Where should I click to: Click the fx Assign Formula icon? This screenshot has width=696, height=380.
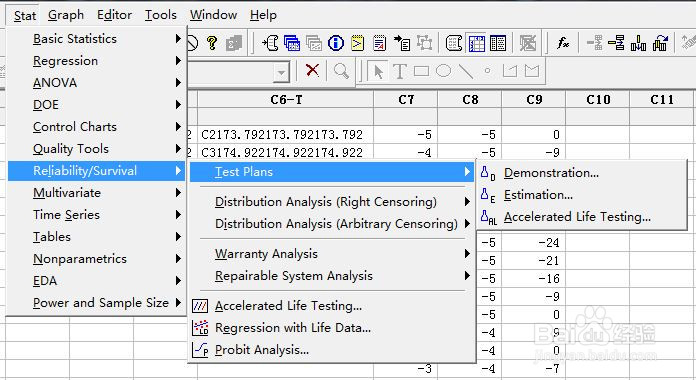pyautogui.click(x=563, y=43)
